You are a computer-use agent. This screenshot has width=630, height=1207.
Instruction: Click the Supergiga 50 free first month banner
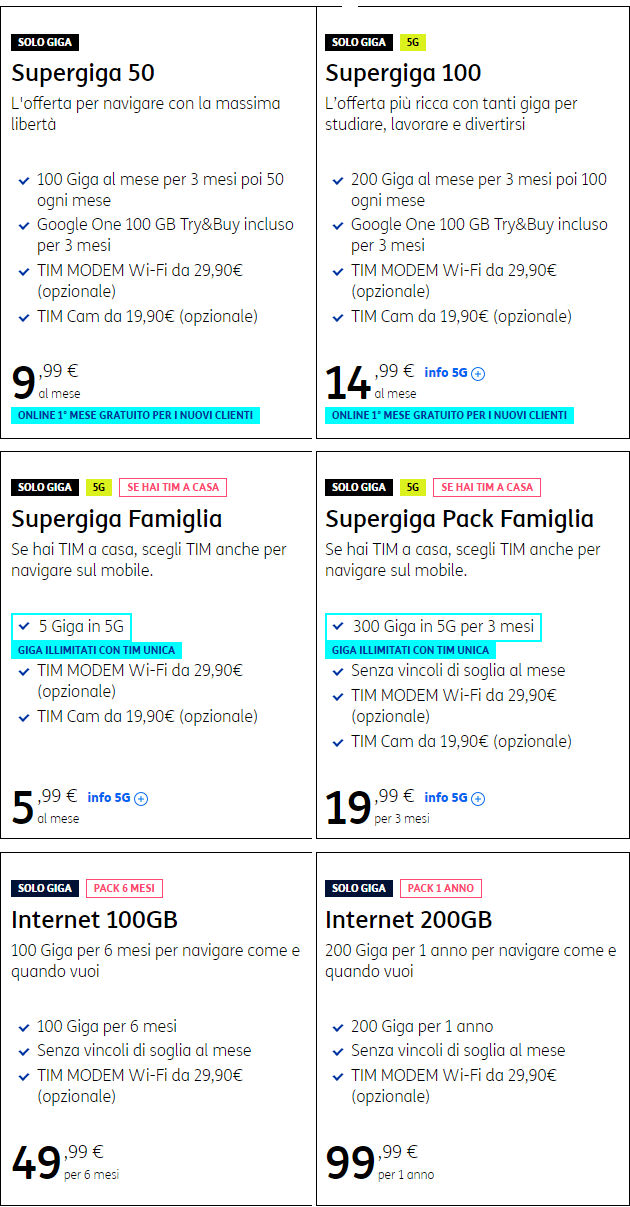136,415
